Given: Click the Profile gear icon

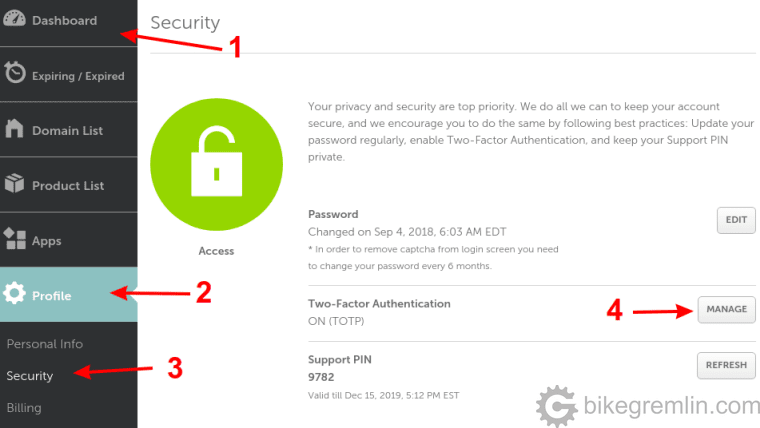Looking at the screenshot, I should point(15,293).
